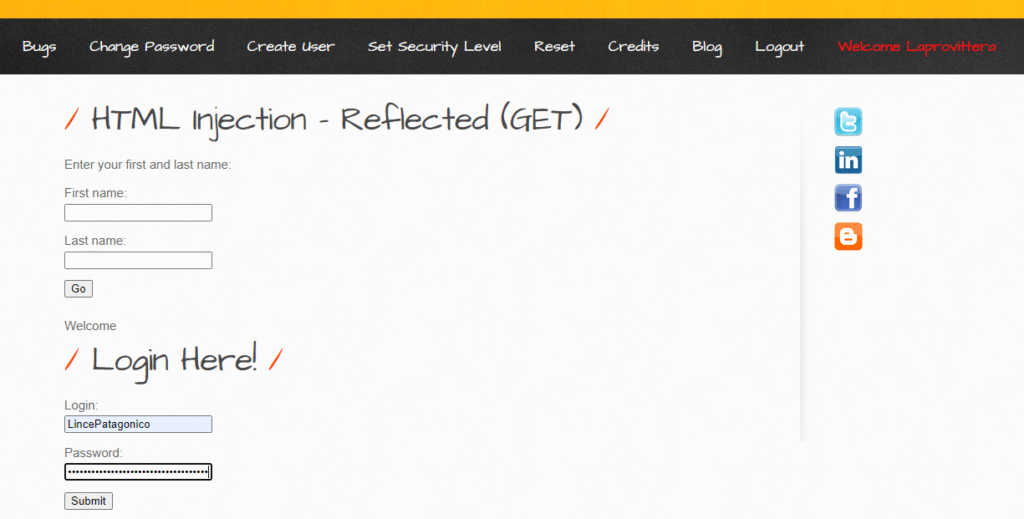The height and width of the screenshot is (519, 1024).
Task: Click into the Password field
Action: 138,472
